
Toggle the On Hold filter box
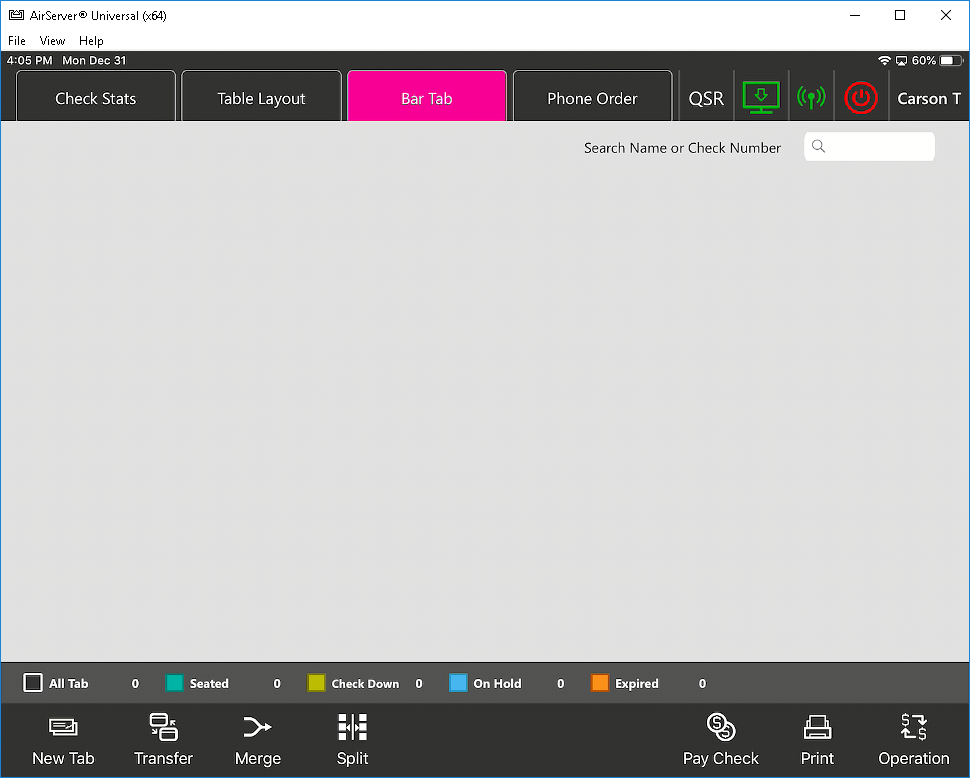pos(458,683)
